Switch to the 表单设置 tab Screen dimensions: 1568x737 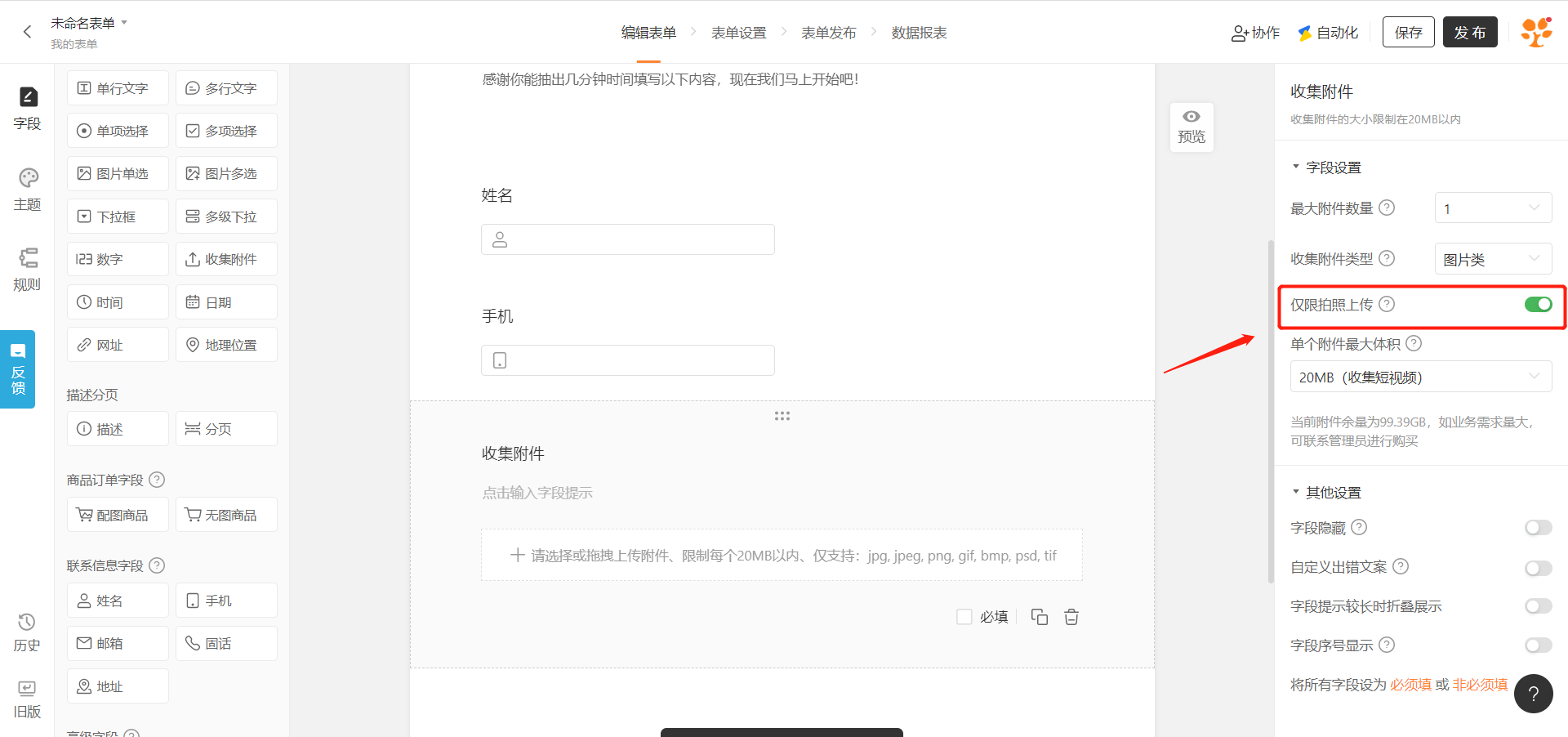[738, 33]
